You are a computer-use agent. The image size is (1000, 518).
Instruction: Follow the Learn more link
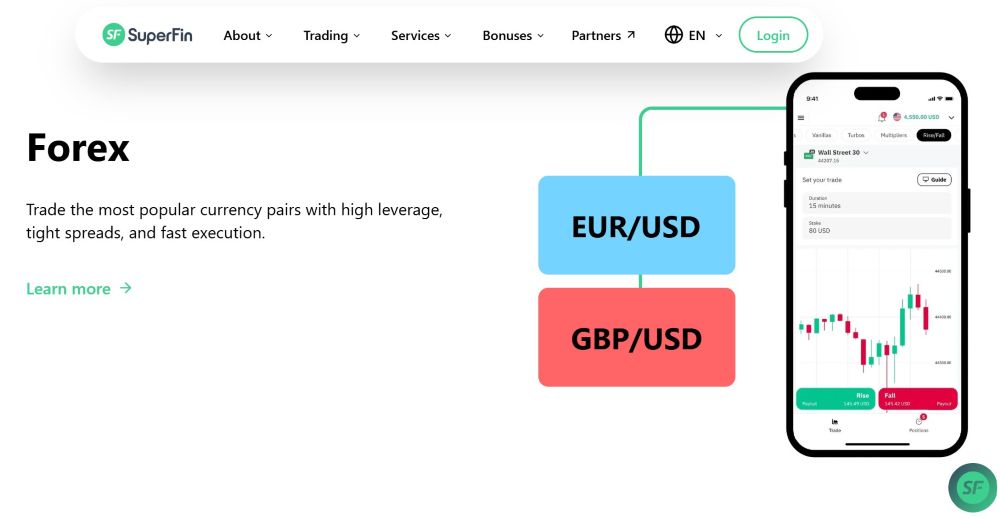point(68,289)
